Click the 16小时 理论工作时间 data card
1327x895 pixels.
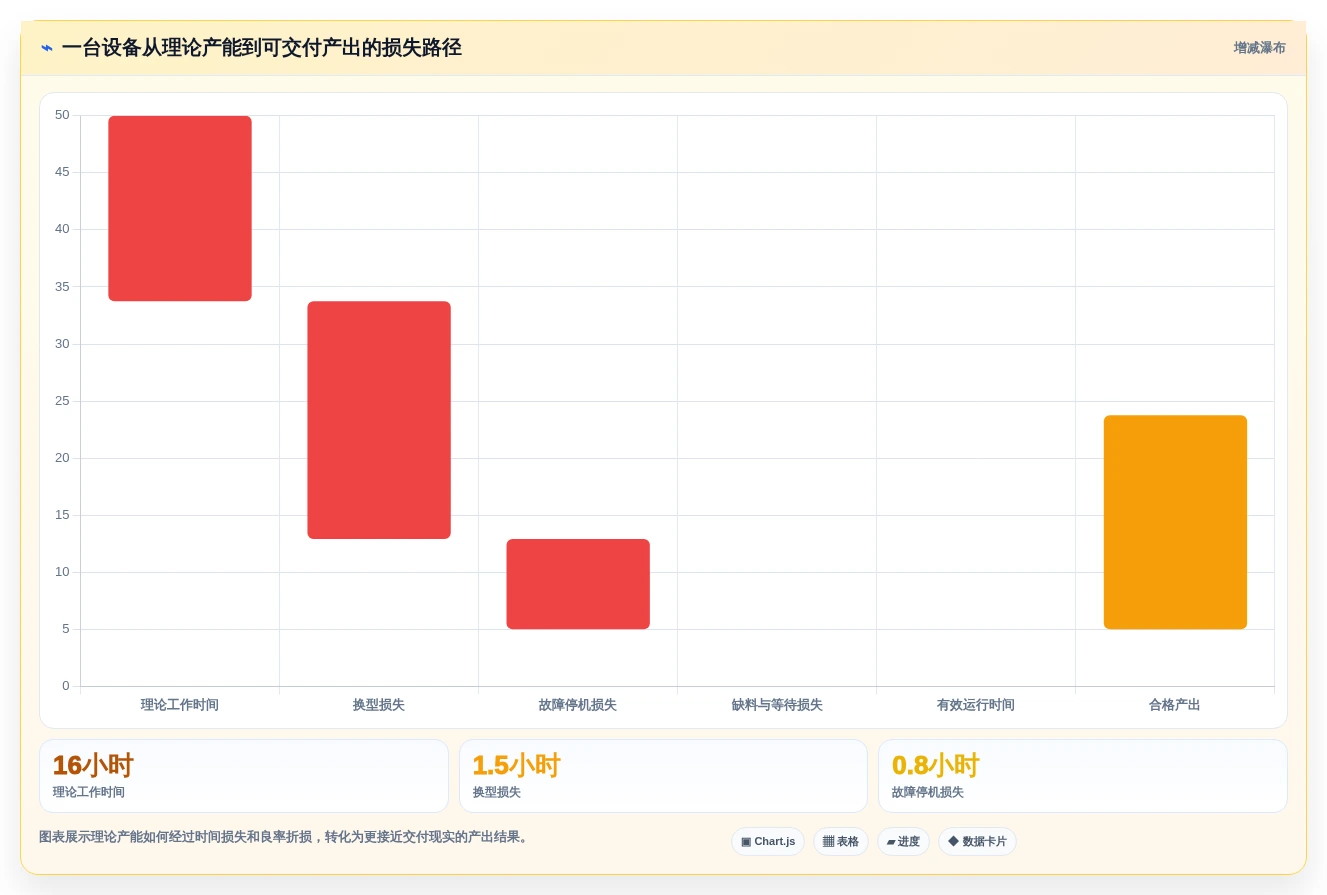pyautogui.click(x=244, y=776)
